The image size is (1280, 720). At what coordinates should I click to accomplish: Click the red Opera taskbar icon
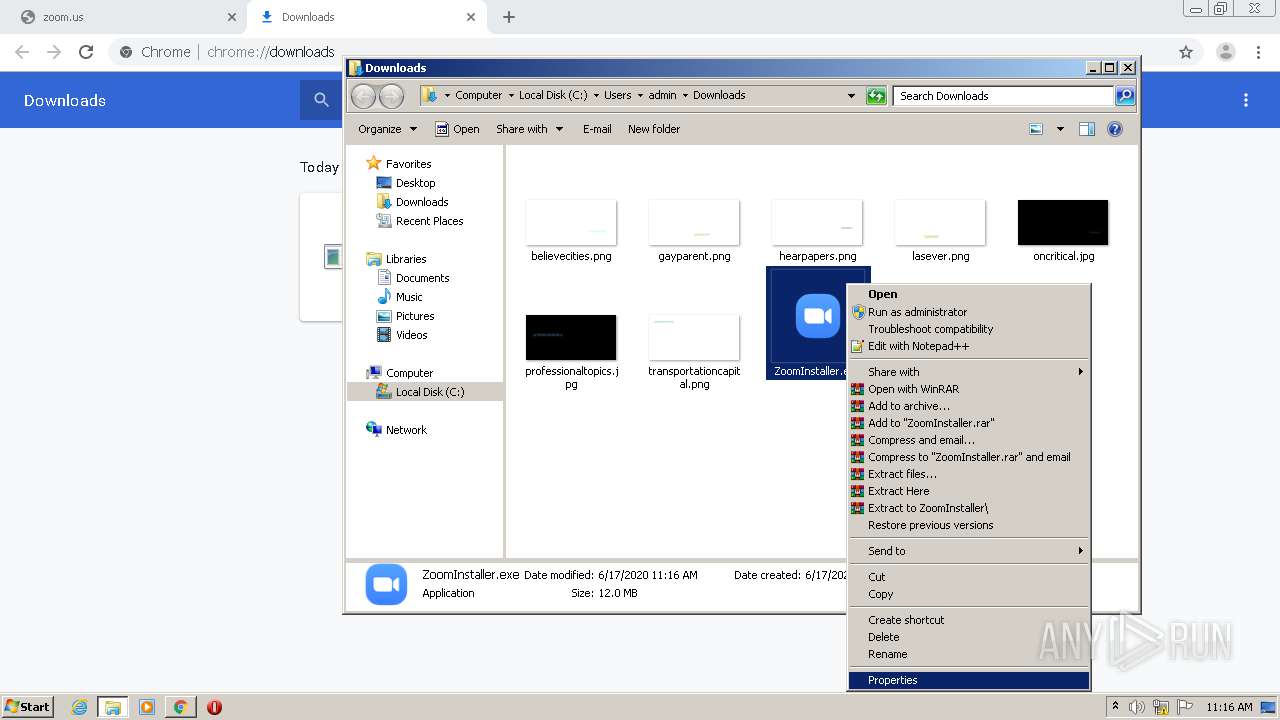click(x=214, y=707)
